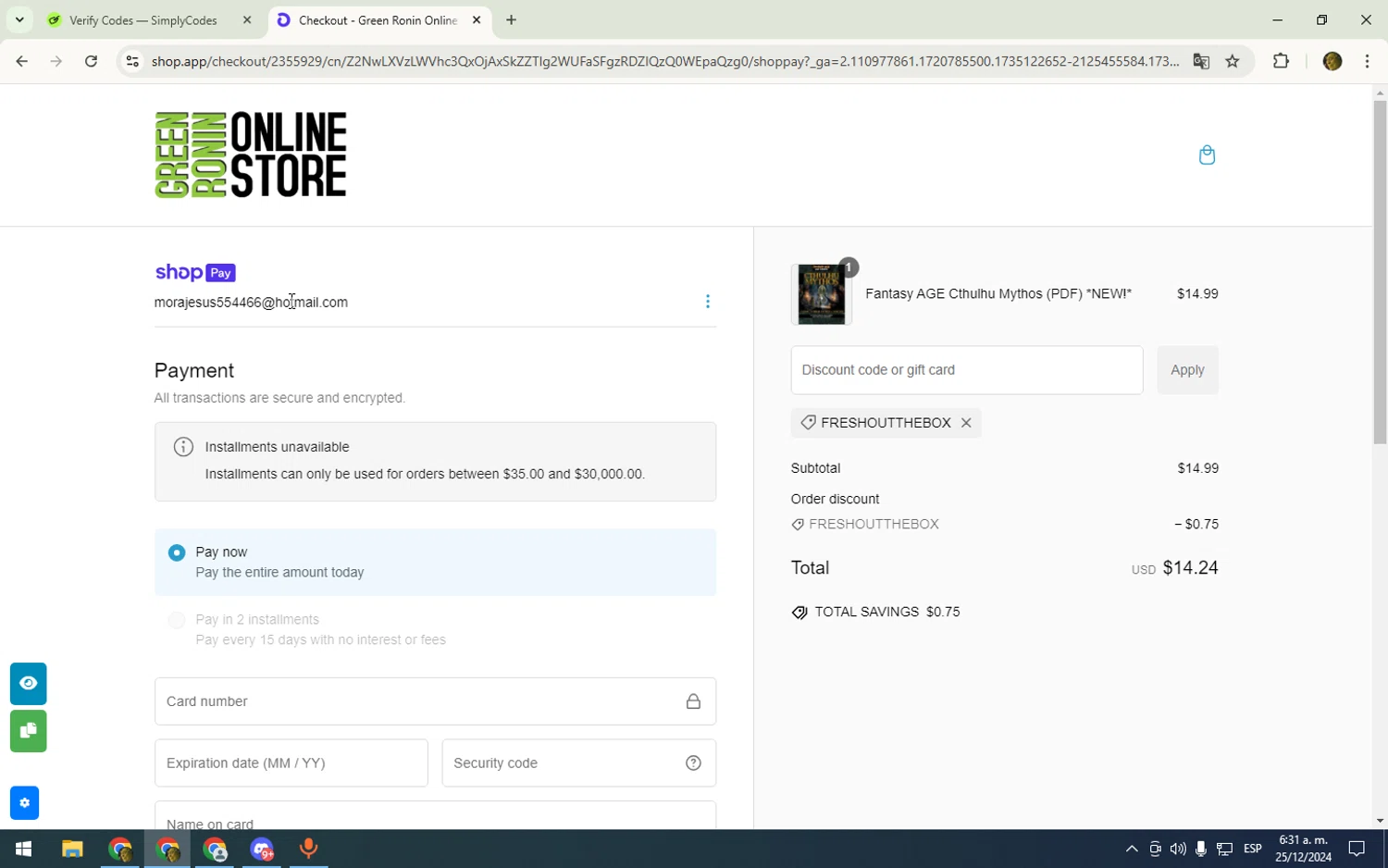Click the Fantasy AGE Cthulhu Mythos product name

pos(998,294)
